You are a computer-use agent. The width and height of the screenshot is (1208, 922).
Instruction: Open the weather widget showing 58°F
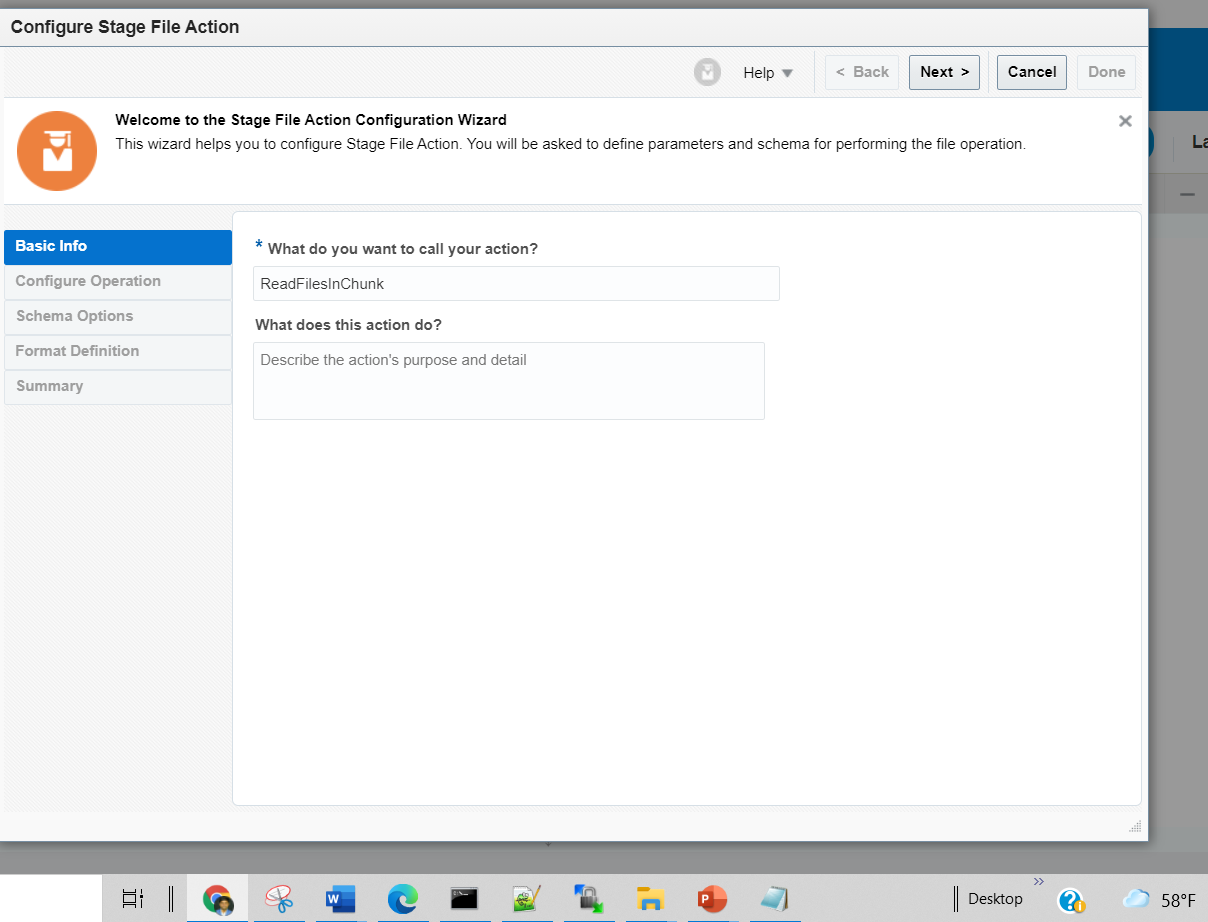click(x=1160, y=900)
